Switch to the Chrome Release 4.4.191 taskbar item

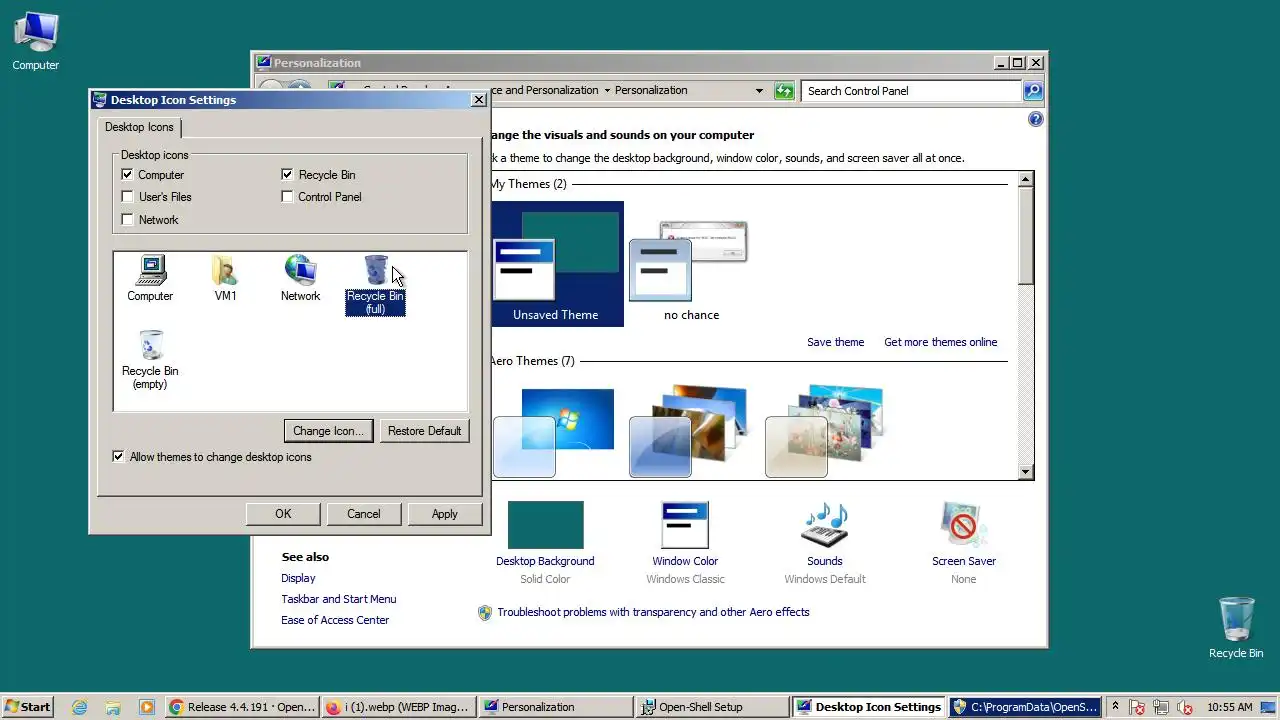[242, 707]
